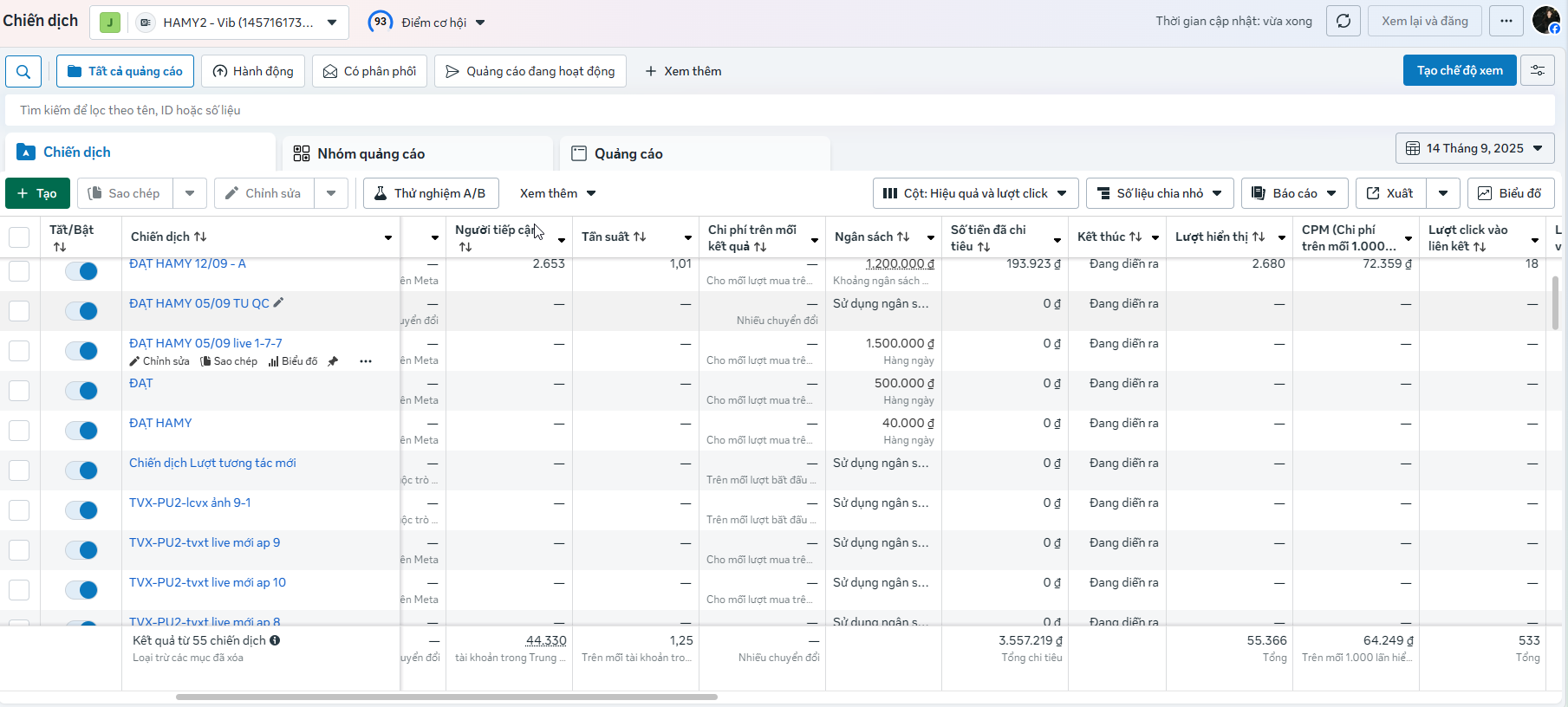
Task: Click Xem lại và đăng button
Action: point(1425,21)
